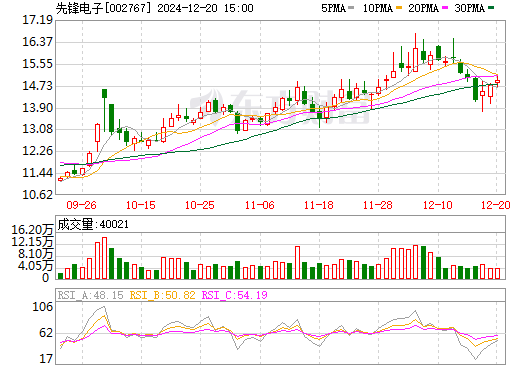
Task: Click the RSI_B:50.82 indicator label
Action: click(x=162, y=295)
